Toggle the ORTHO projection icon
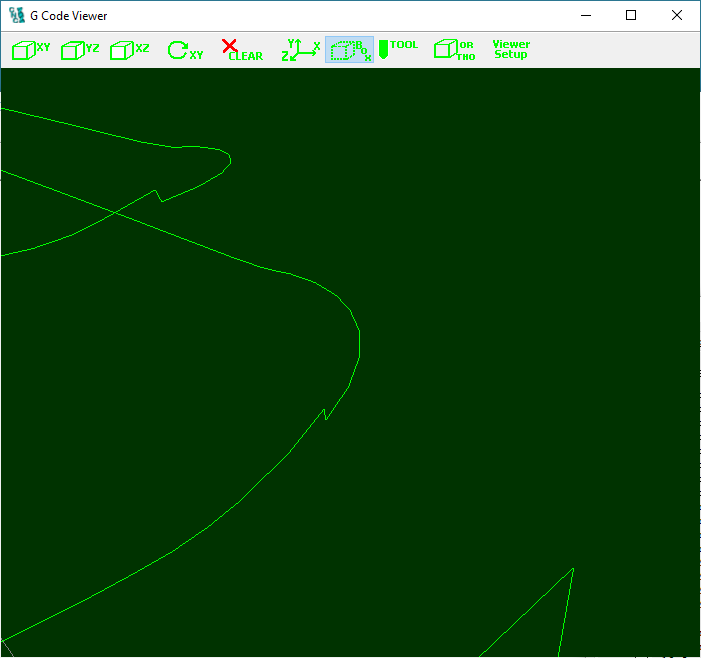The image size is (701, 658). point(454,50)
